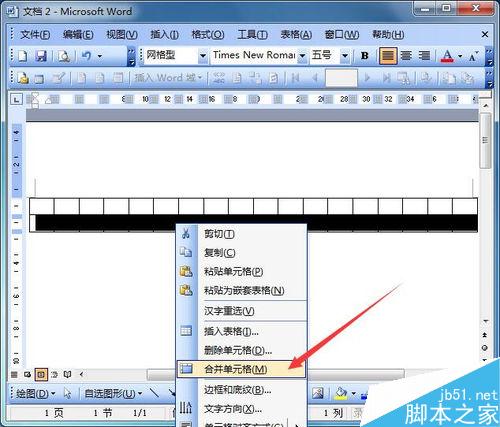
Task: Click the Insert Picture icon
Action: pyautogui.click(x=317, y=393)
